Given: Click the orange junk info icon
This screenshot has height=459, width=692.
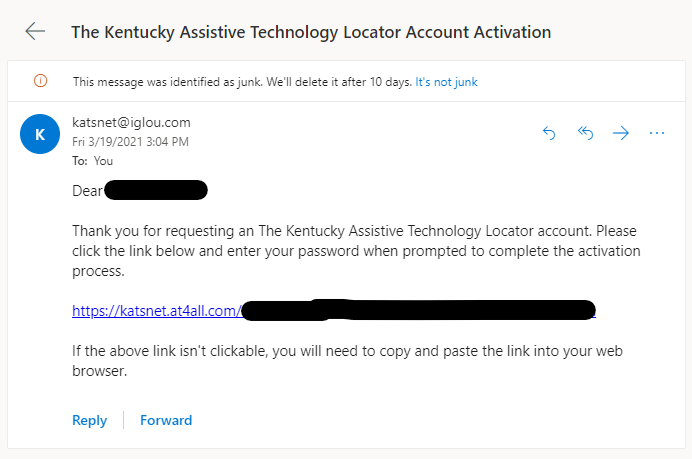Looking at the screenshot, I should [x=41, y=81].
